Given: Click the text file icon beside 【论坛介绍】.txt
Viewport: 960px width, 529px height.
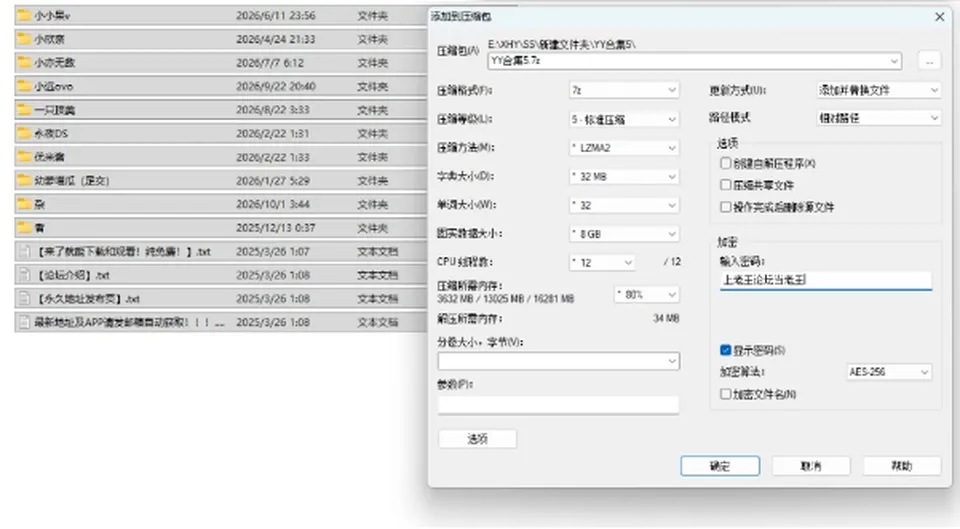Looking at the screenshot, I should point(24,275).
